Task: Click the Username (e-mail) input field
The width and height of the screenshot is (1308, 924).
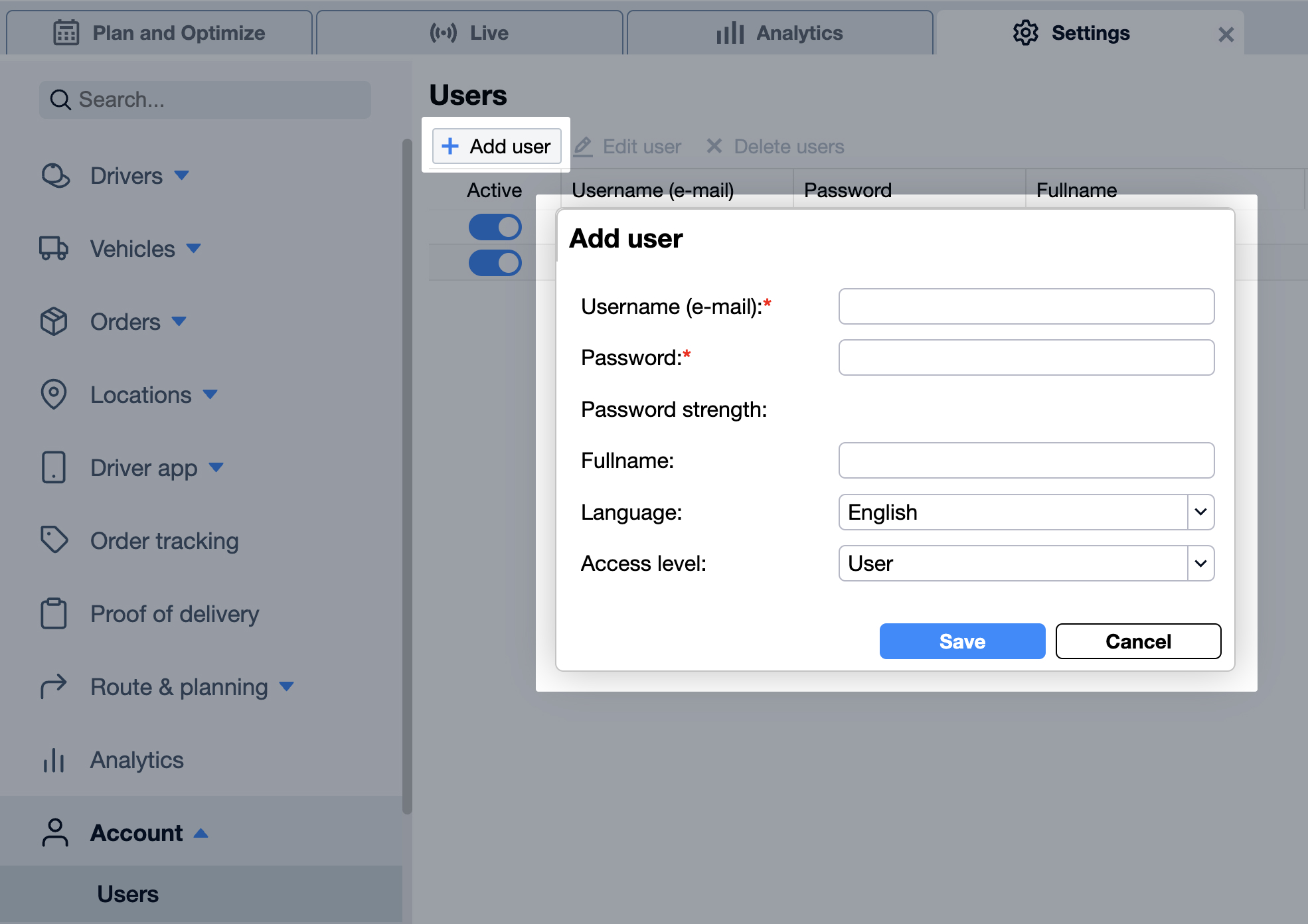Action: pyautogui.click(x=1026, y=306)
